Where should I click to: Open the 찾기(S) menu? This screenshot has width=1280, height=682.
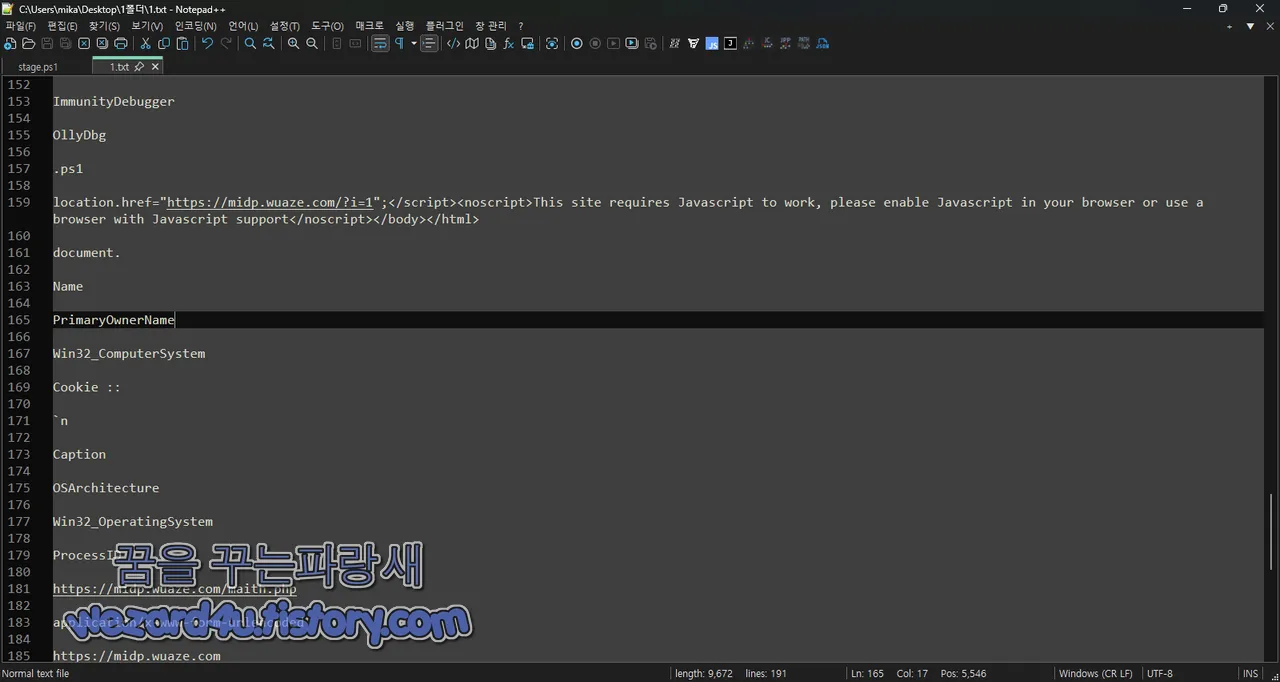pos(104,26)
